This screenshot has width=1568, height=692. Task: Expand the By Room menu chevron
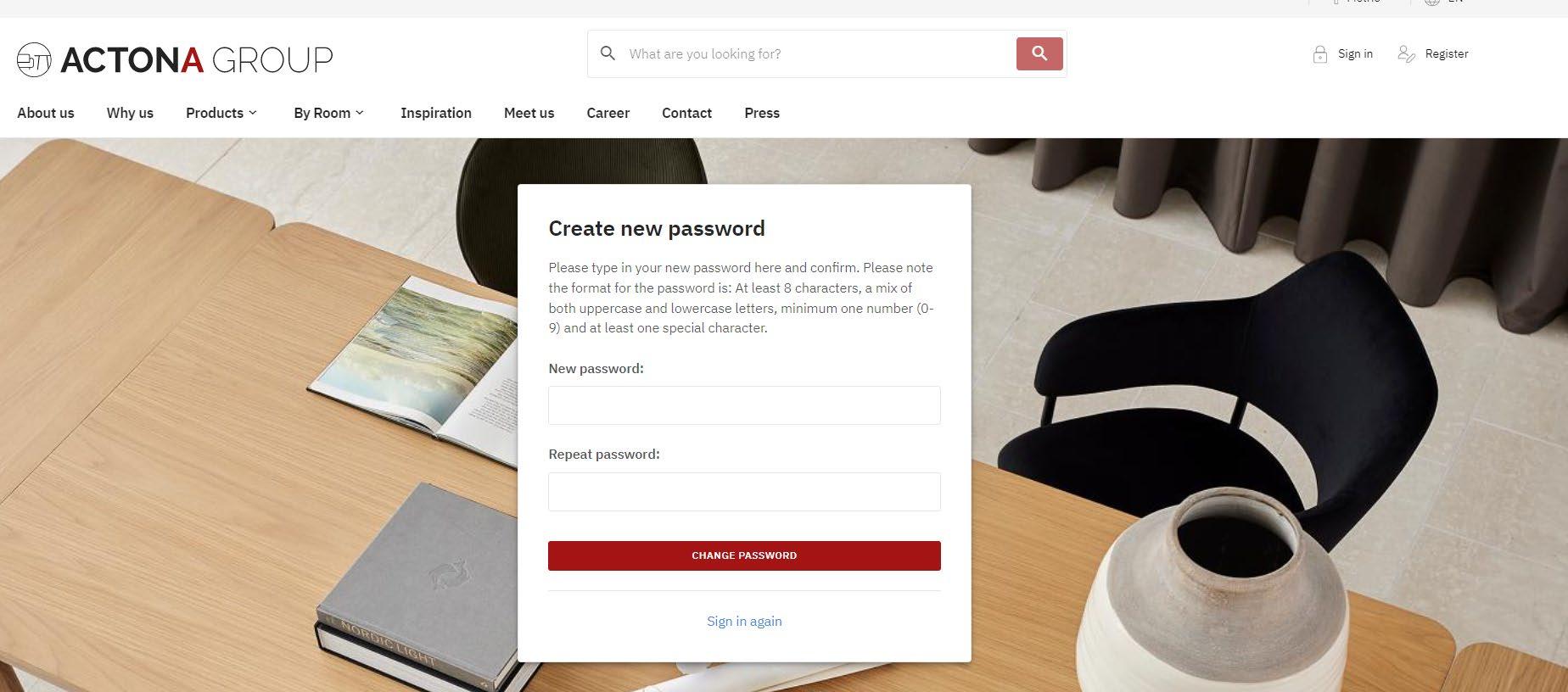pos(360,113)
